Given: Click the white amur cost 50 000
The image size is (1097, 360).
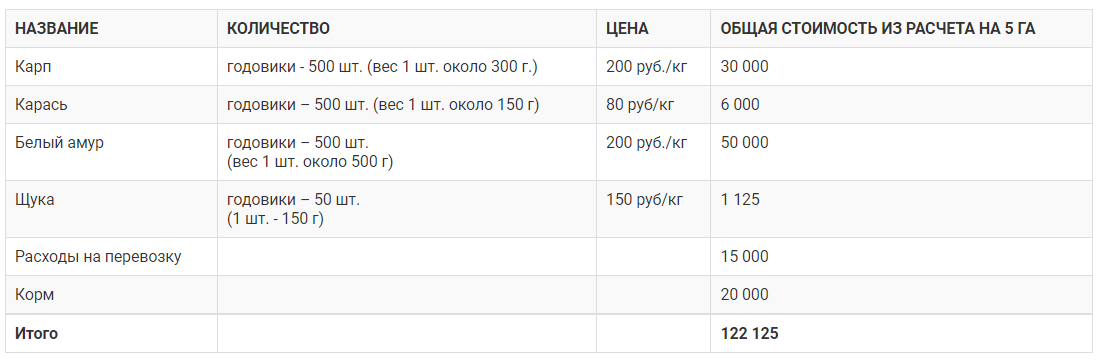Looking at the screenshot, I should (744, 143).
